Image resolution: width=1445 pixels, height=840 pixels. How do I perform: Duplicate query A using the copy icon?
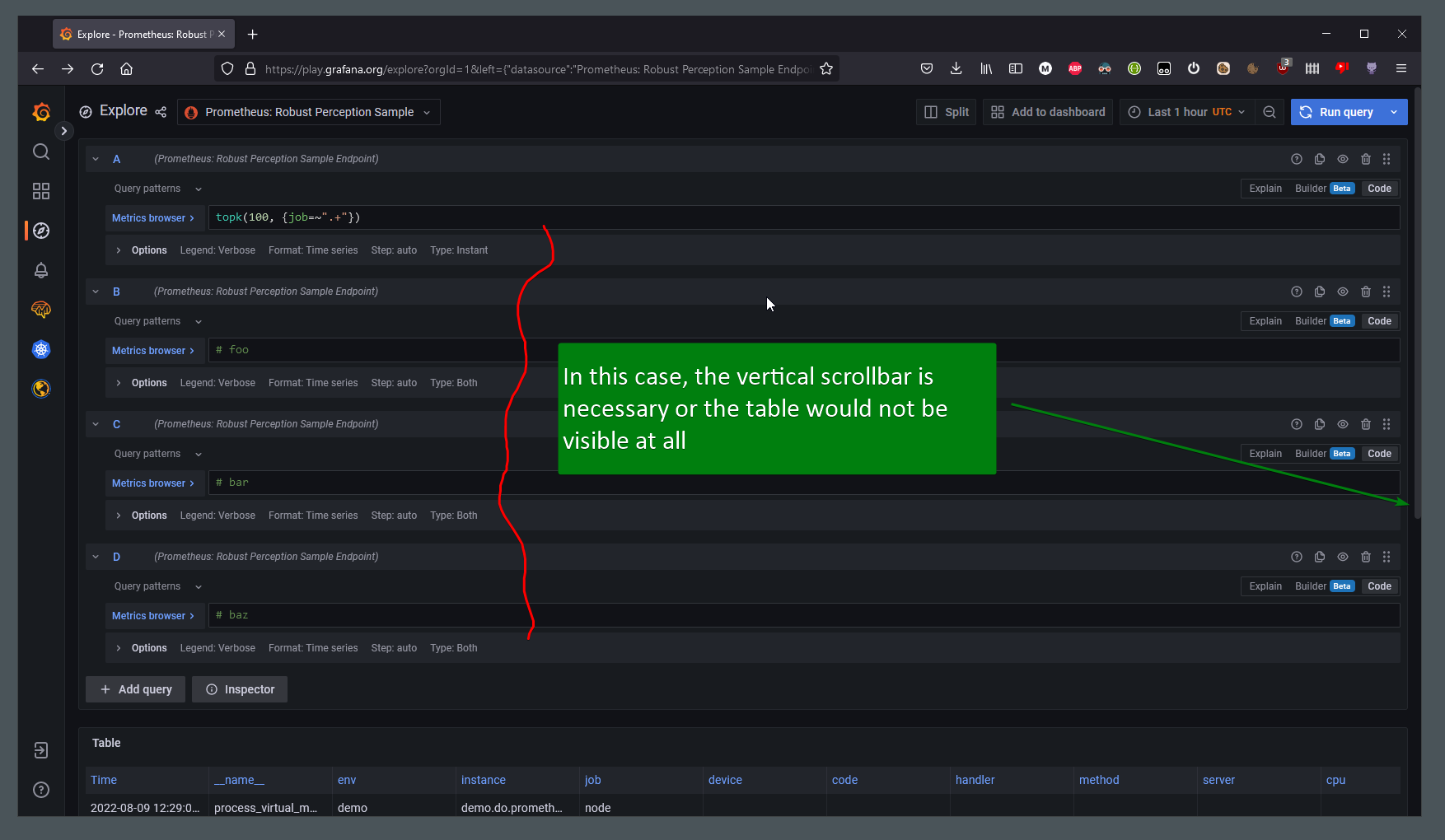click(1320, 159)
